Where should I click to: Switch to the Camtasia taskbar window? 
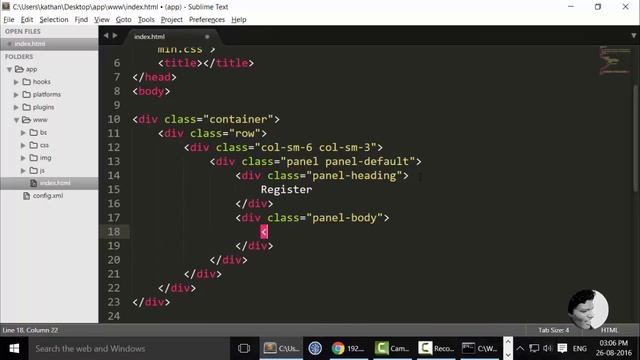coord(392,349)
